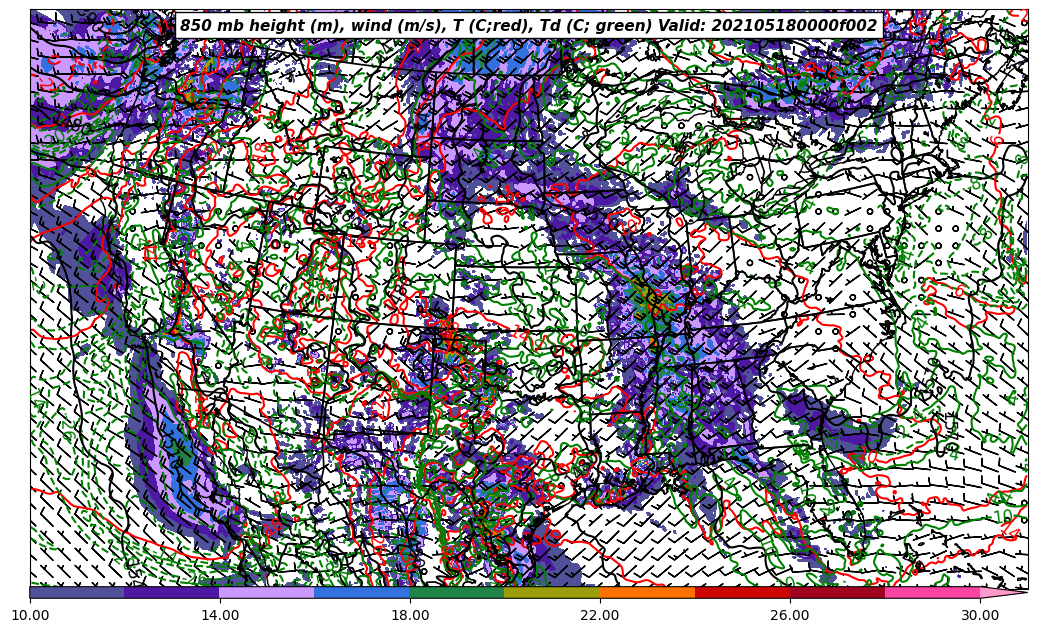Click the 22.00 colorbar tick label
The image size is (1037, 632).
(x=600, y=615)
